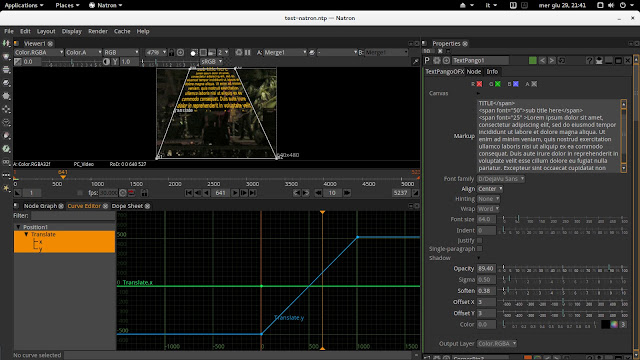Open the A input Merge1 dropdown

click(x=285, y=52)
